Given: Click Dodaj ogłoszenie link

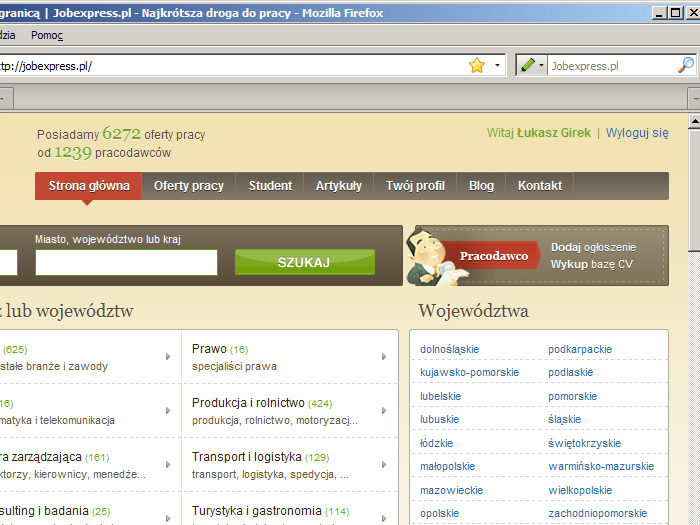Looking at the screenshot, I should pos(593,247).
